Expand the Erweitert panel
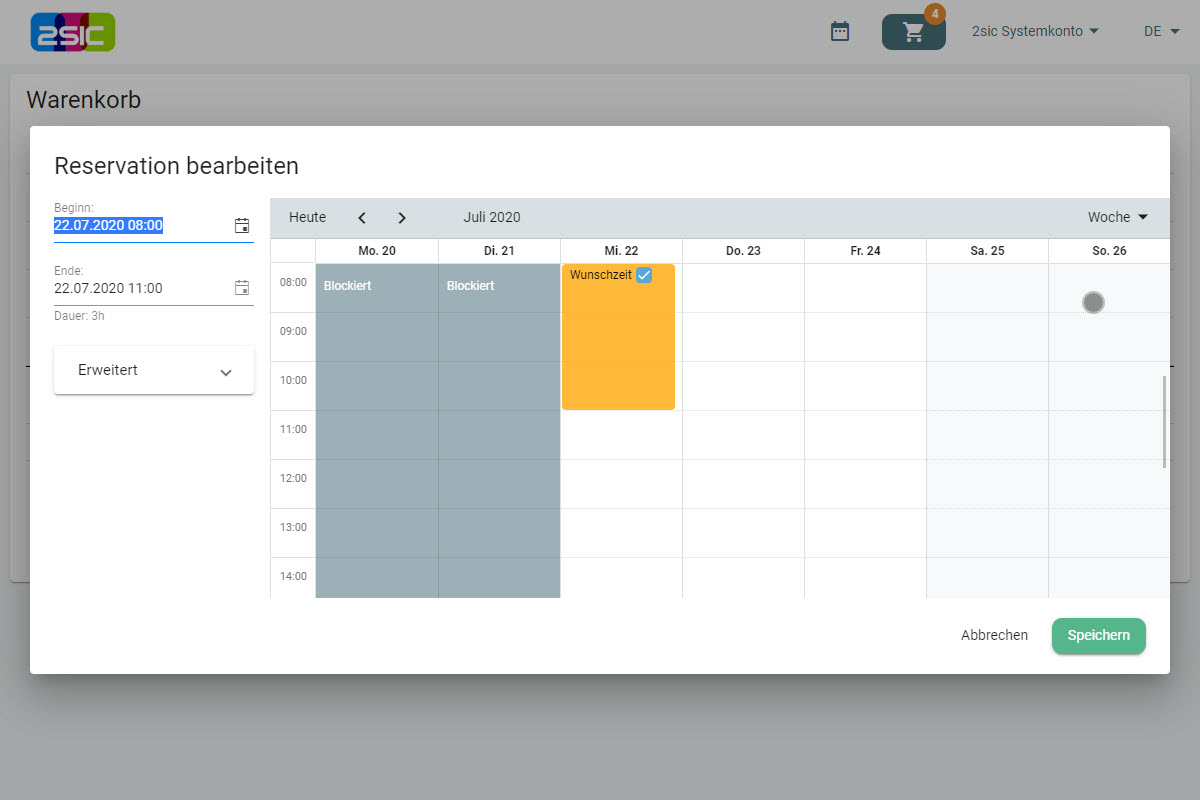This screenshot has width=1200, height=800. click(x=154, y=371)
